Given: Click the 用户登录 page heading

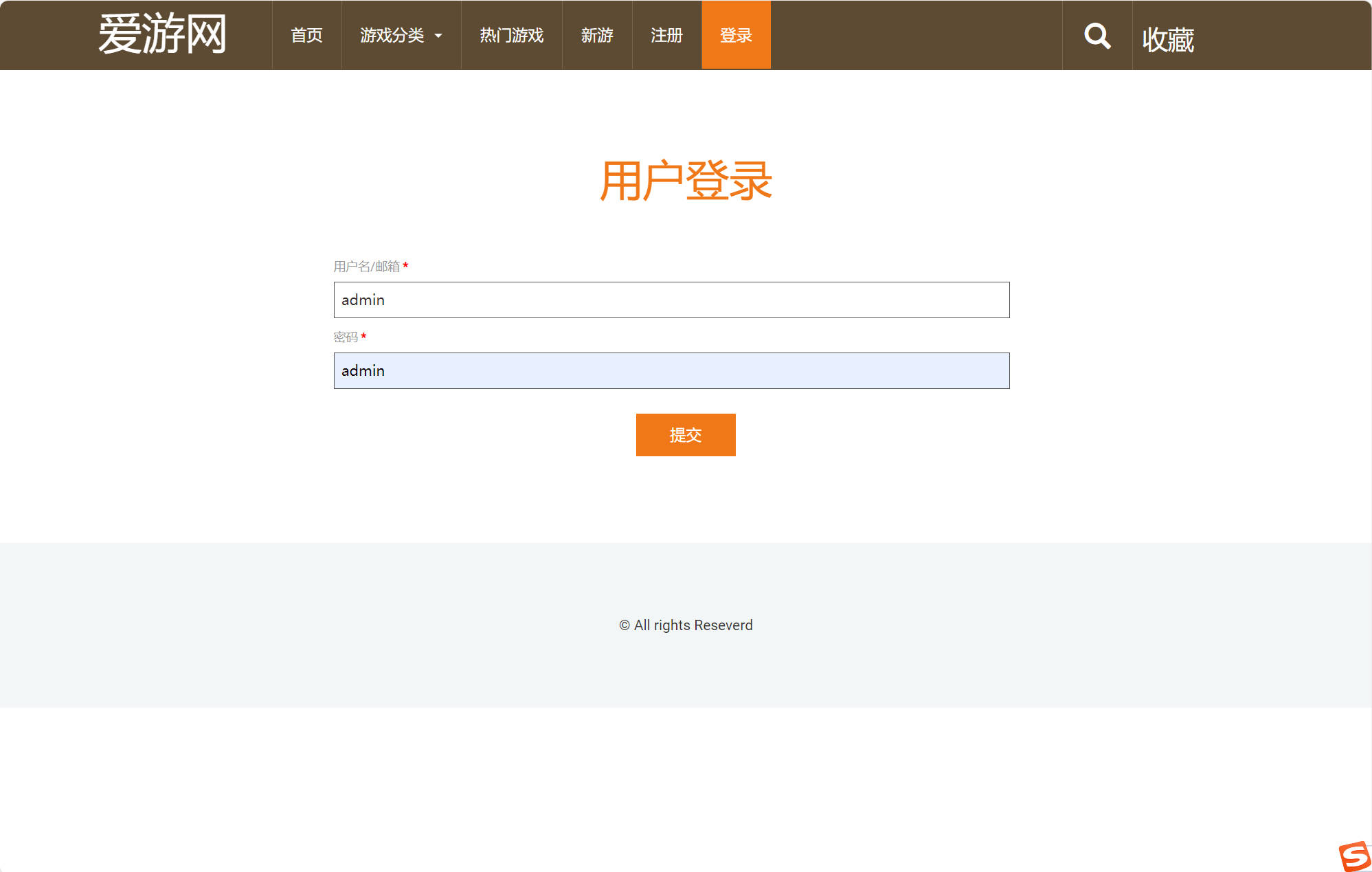Looking at the screenshot, I should [685, 181].
